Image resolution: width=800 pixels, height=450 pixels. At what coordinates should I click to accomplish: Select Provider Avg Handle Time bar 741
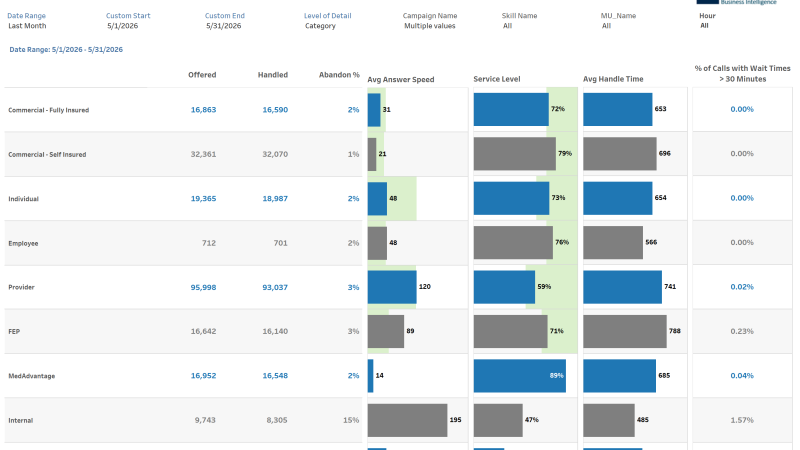(622, 287)
